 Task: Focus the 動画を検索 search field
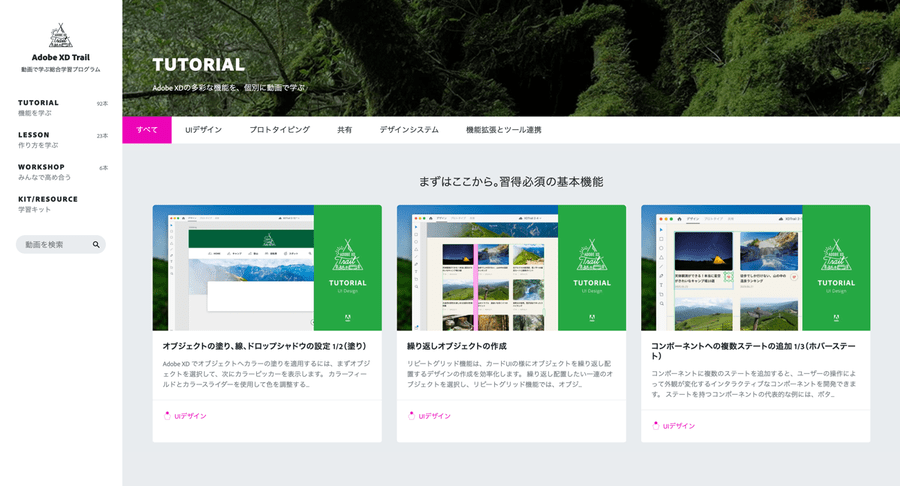point(60,244)
